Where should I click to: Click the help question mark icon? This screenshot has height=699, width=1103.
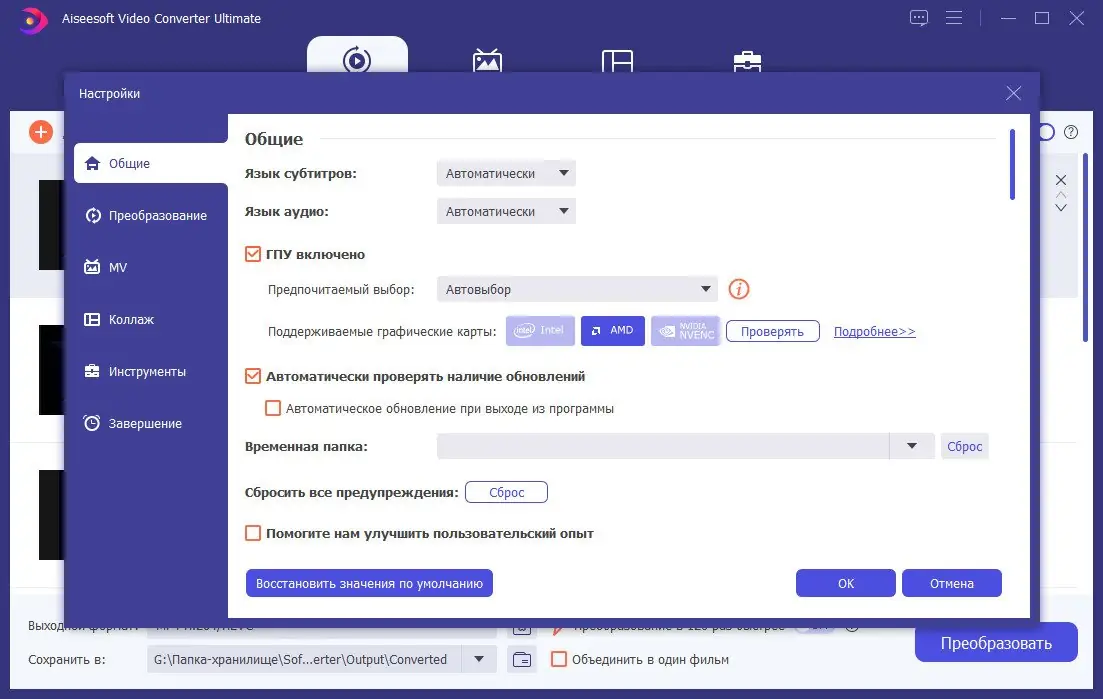(x=1071, y=132)
